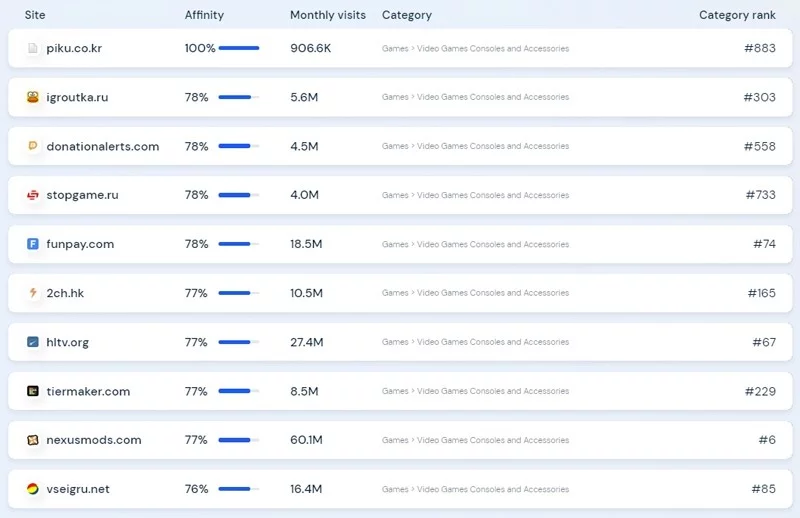
Task: Open the igroutka.ru site link
Action: 77,97
